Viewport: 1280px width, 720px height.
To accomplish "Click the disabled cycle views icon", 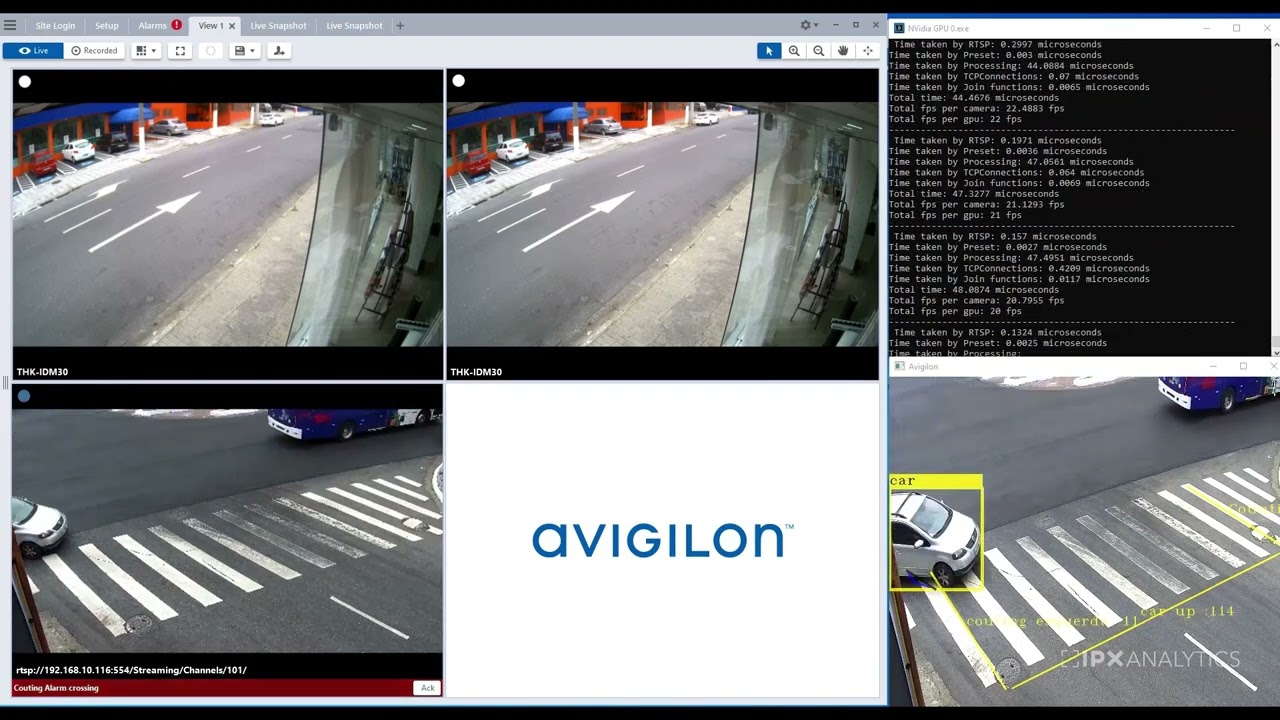I will point(210,51).
